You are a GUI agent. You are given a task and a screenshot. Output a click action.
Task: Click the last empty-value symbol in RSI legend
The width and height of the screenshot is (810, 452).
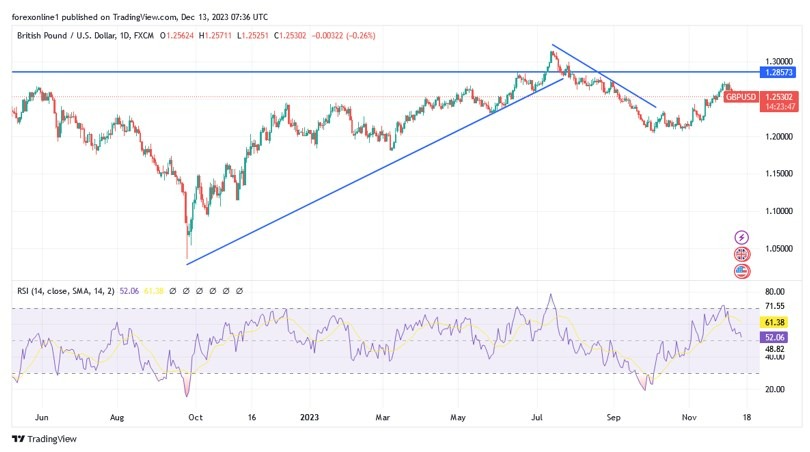(238, 290)
